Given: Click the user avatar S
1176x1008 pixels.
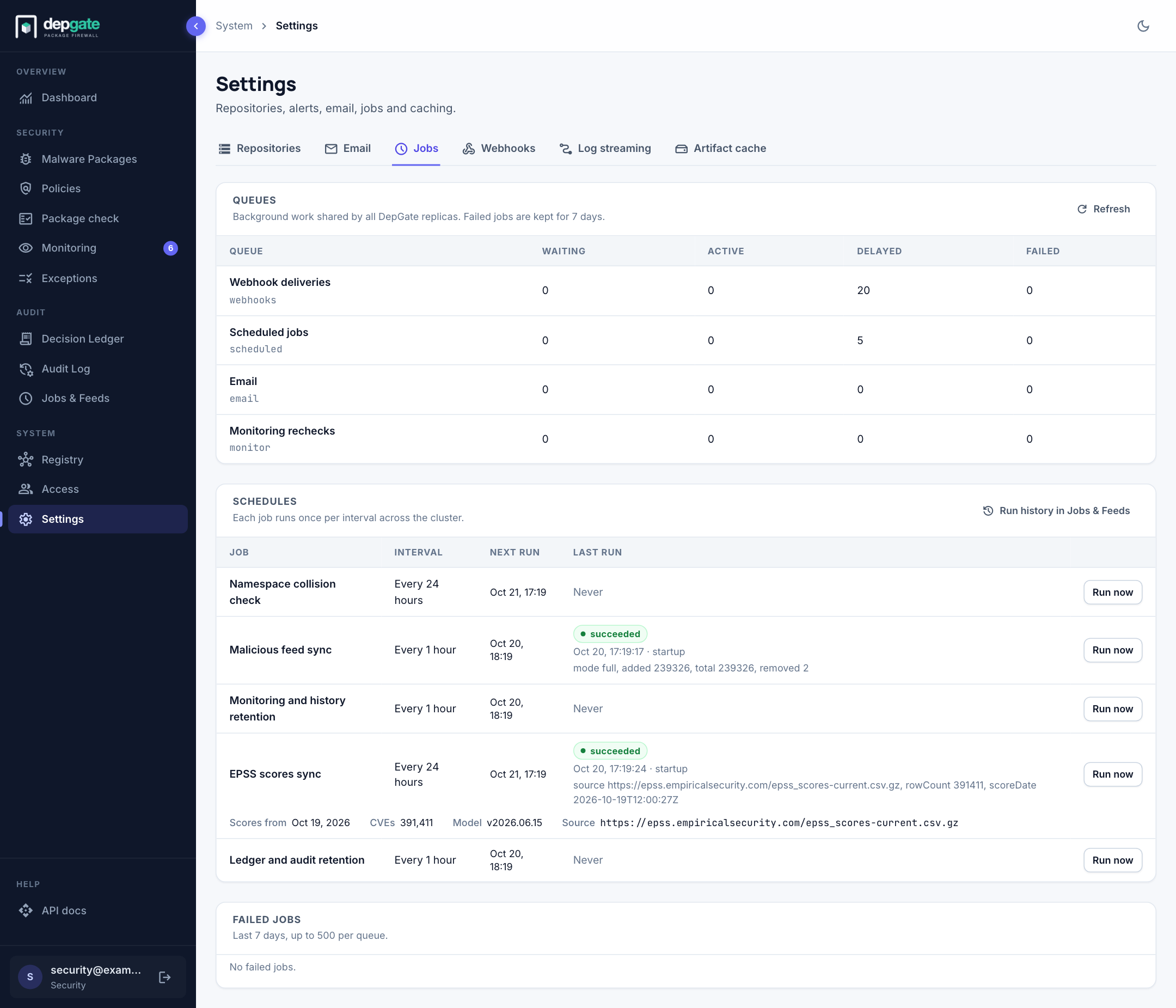Looking at the screenshot, I should [30, 978].
